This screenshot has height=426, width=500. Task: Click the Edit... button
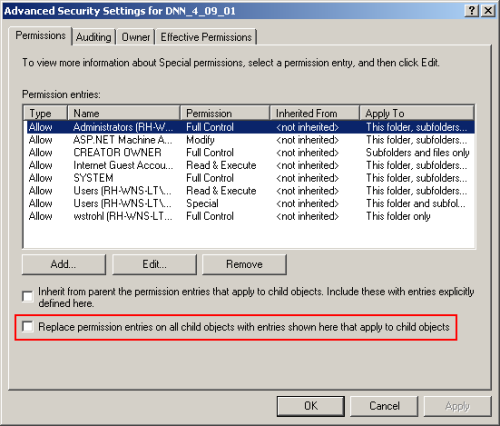click(x=154, y=264)
